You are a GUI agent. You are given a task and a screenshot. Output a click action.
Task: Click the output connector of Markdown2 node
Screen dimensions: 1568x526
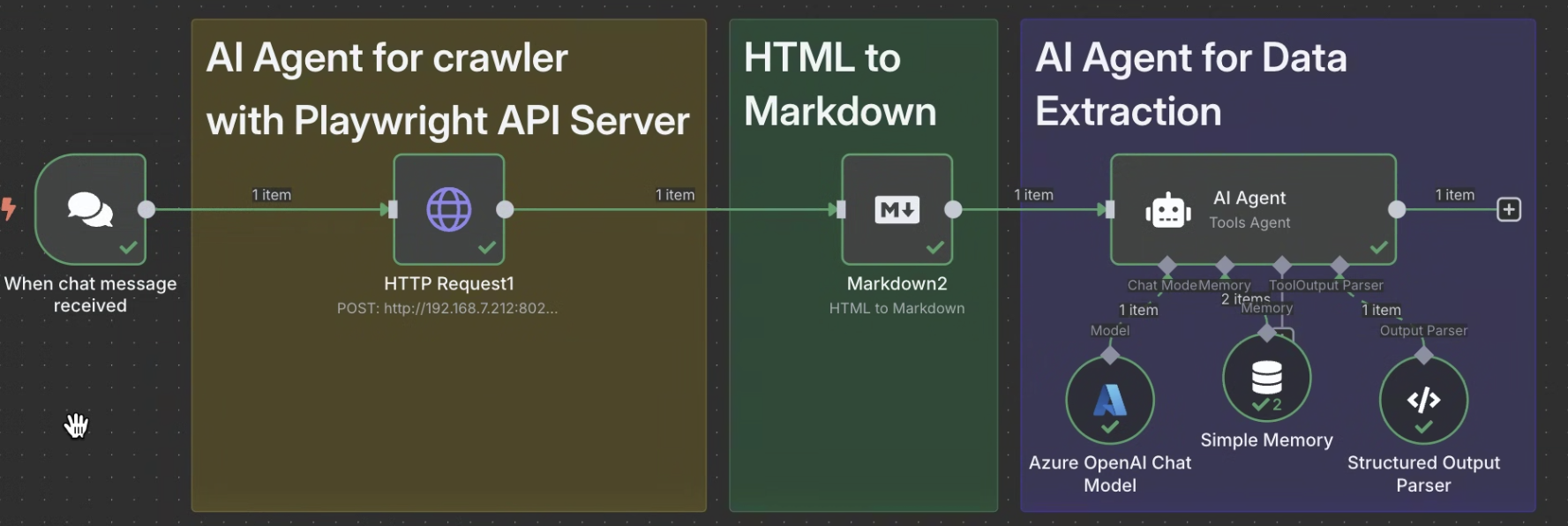[x=953, y=209]
